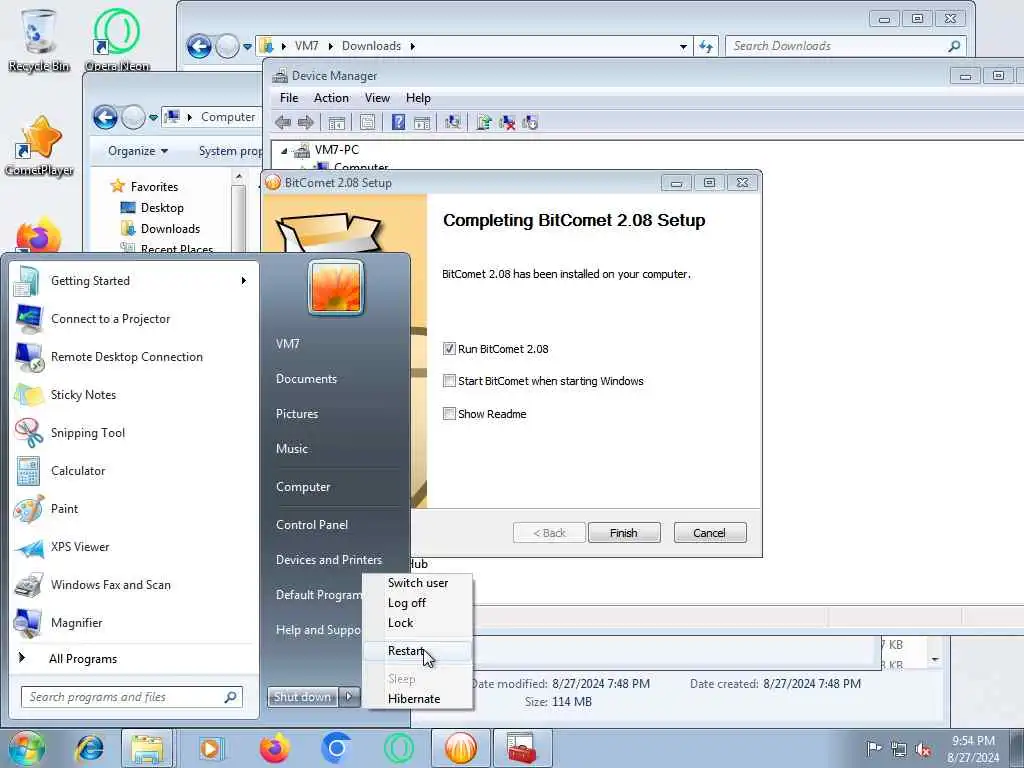Open Internet Explorer from taskbar
Image resolution: width=1024 pixels, height=768 pixels.
pos(89,748)
